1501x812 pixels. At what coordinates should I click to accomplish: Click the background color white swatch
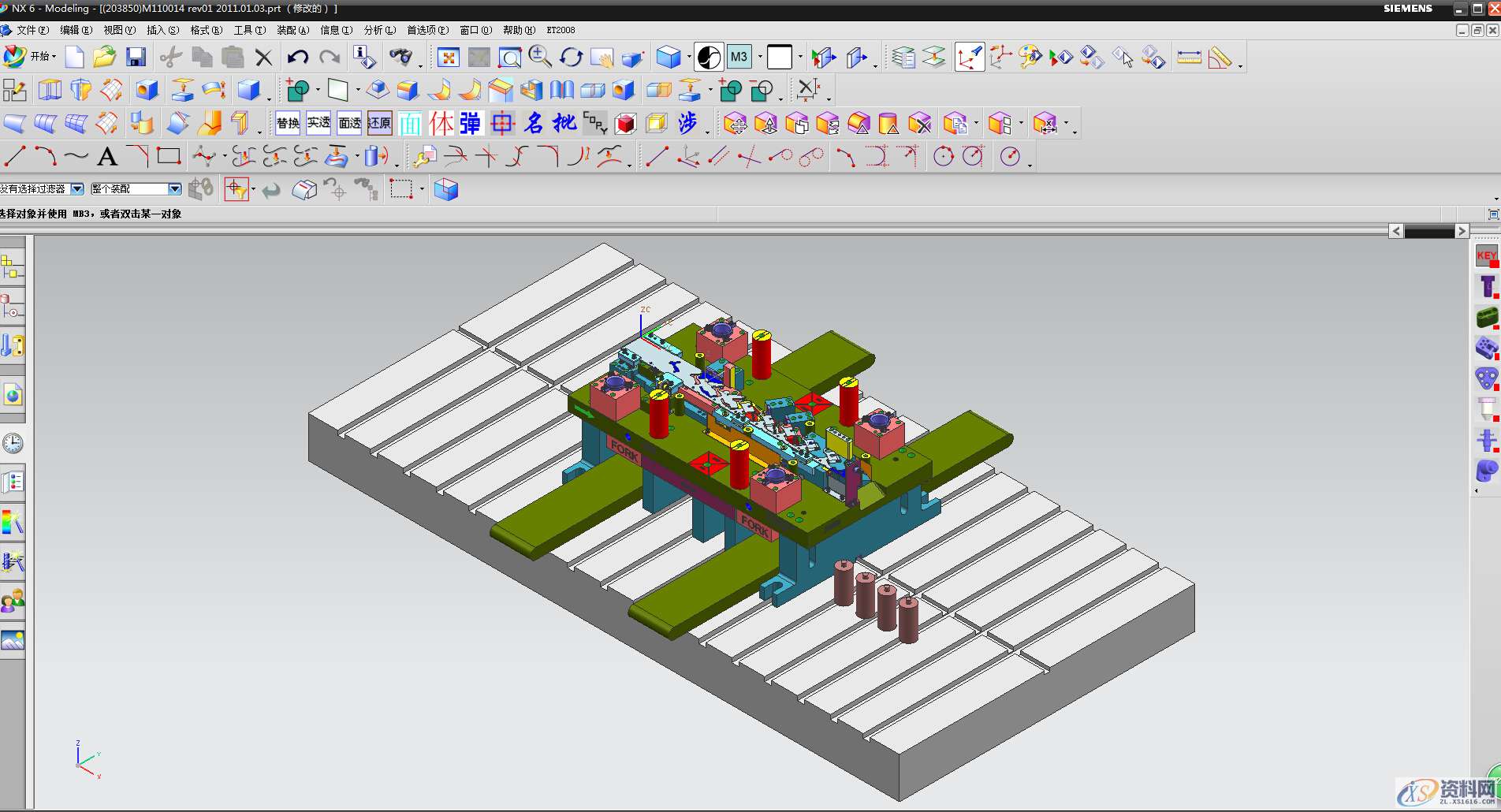point(779,57)
